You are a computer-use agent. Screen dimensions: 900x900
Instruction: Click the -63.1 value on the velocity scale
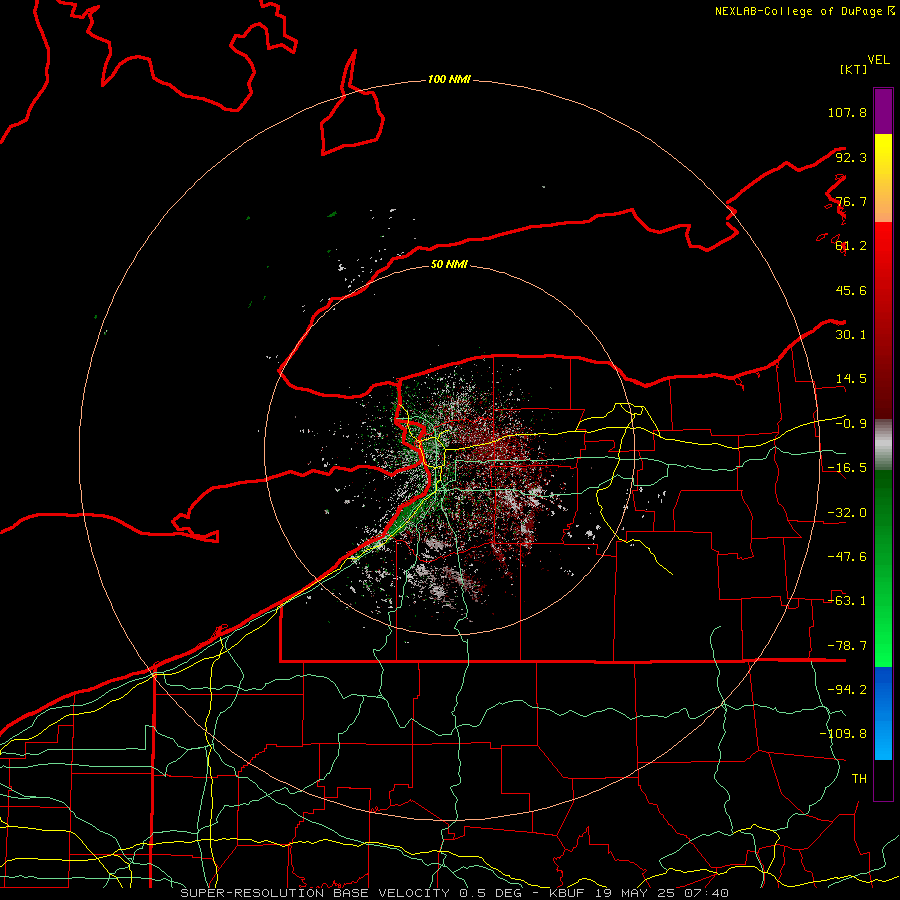pos(847,601)
